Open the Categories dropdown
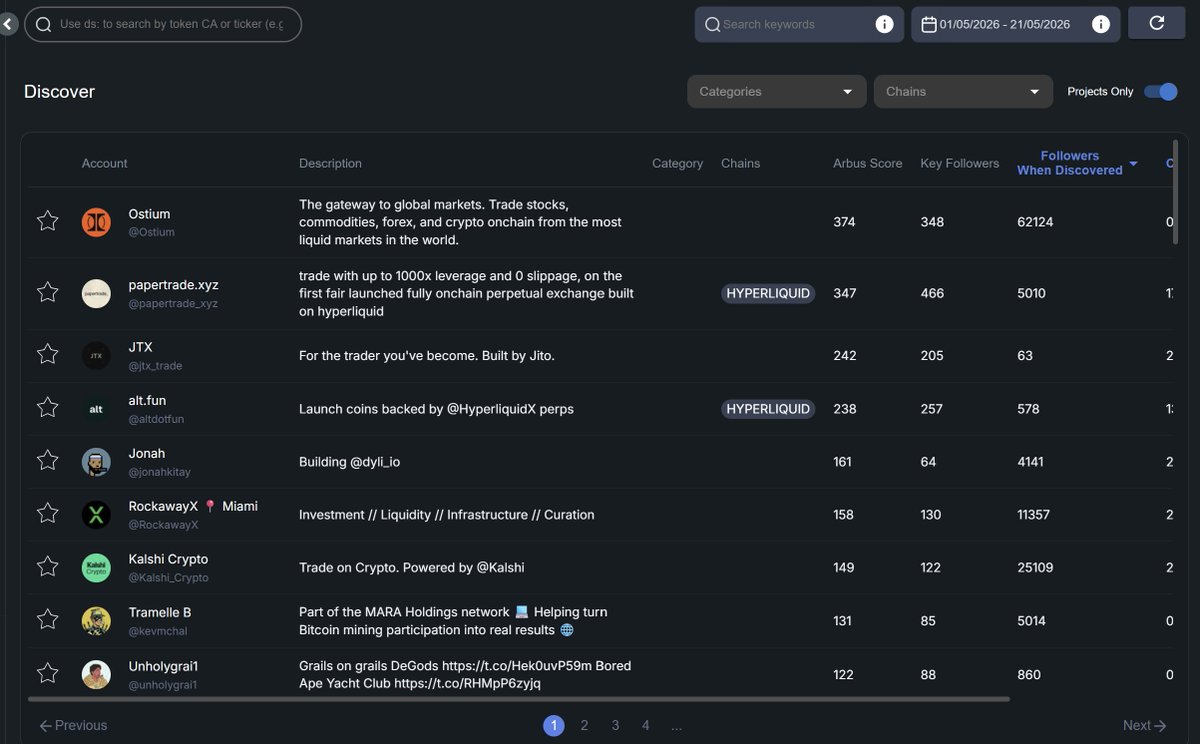This screenshot has height=744, width=1200. (x=776, y=91)
